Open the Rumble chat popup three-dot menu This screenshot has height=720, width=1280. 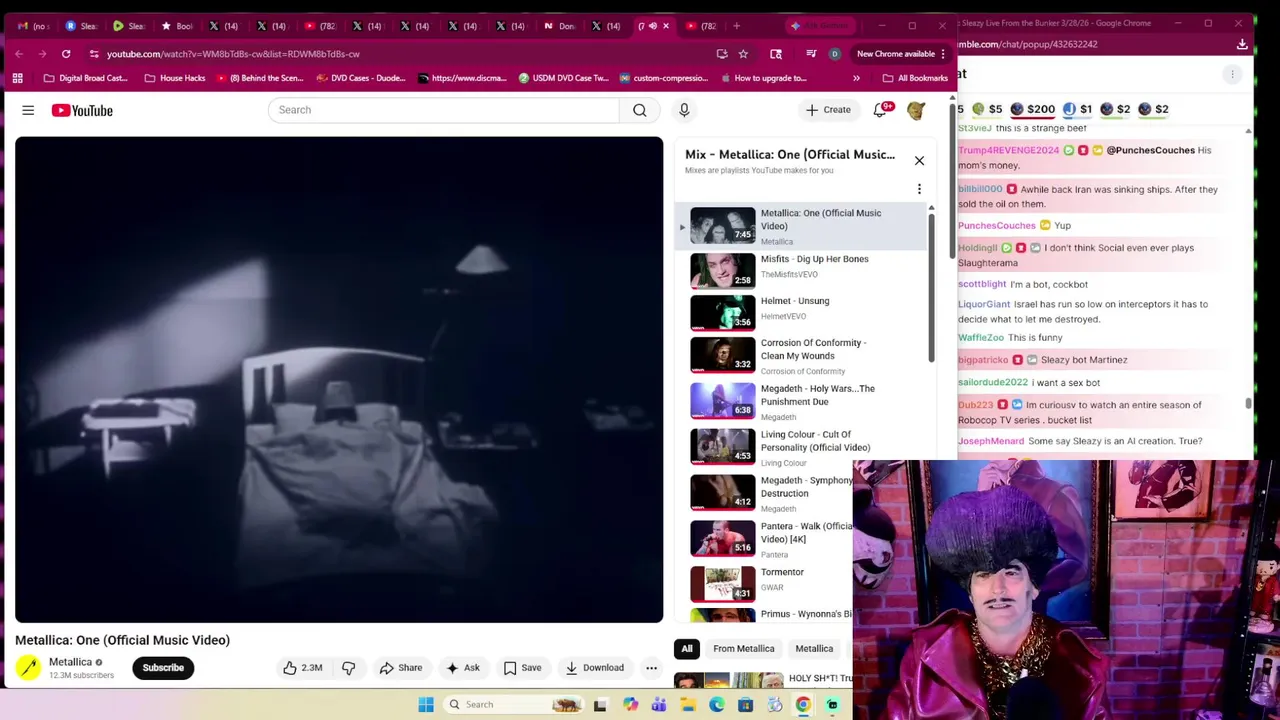(1233, 74)
